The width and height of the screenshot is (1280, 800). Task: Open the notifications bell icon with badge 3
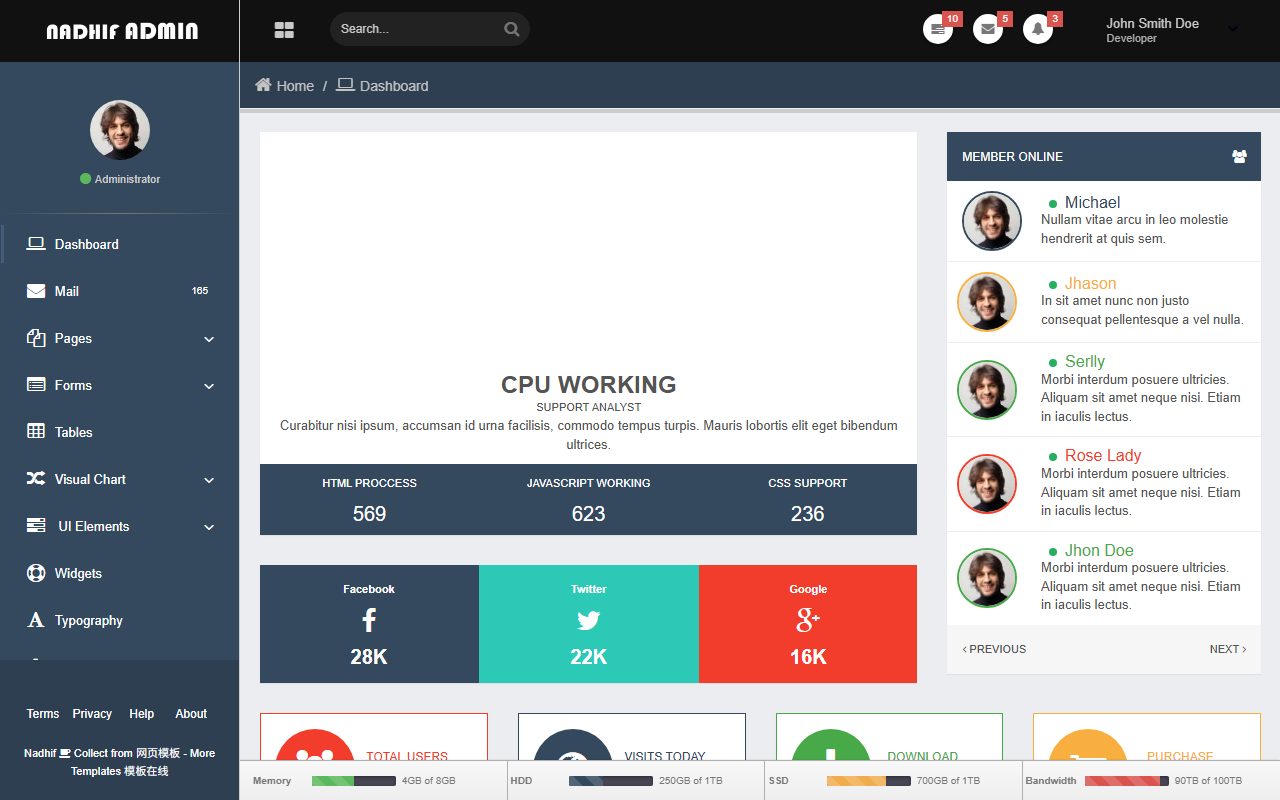click(1038, 29)
